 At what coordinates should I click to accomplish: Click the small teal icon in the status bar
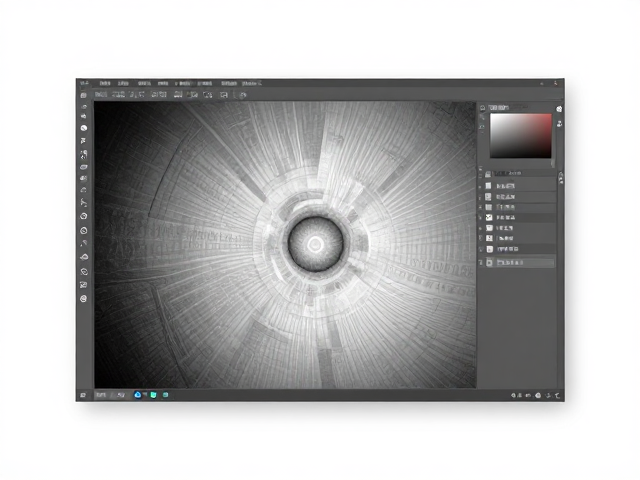point(165,395)
